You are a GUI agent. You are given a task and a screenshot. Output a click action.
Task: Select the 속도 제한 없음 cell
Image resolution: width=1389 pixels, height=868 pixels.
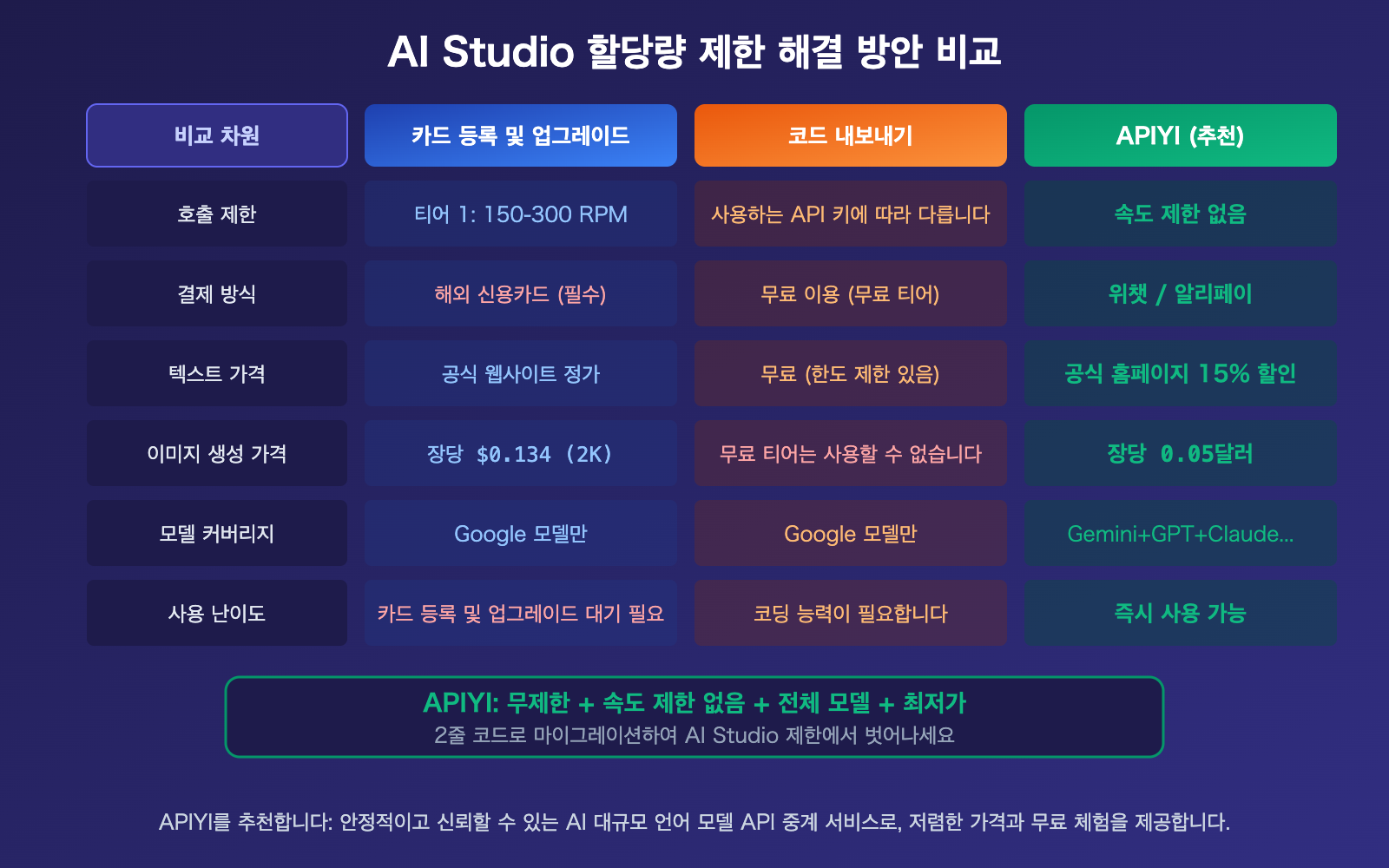pos(1180,214)
